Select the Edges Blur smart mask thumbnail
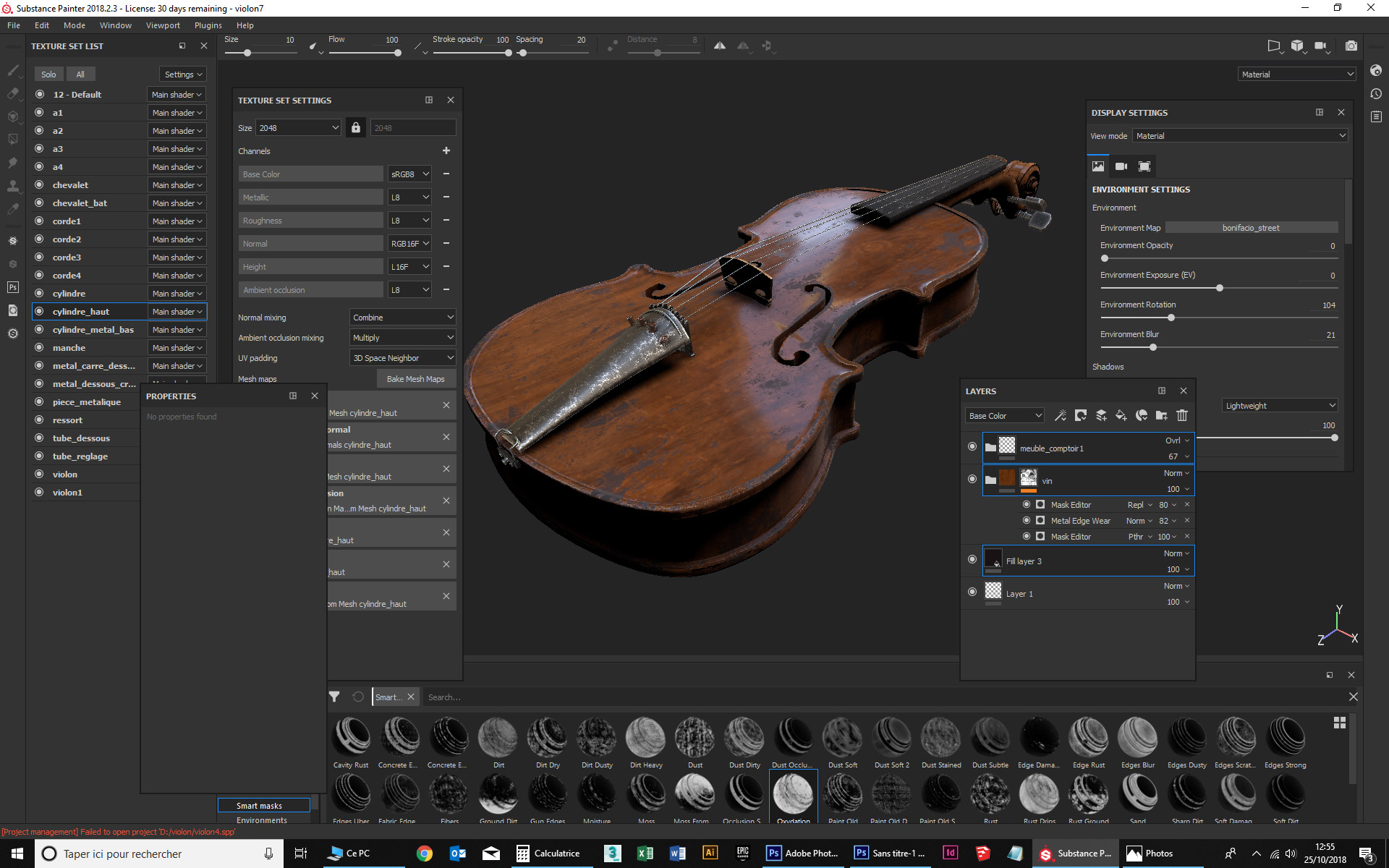The height and width of the screenshot is (868, 1389). [1138, 741]
